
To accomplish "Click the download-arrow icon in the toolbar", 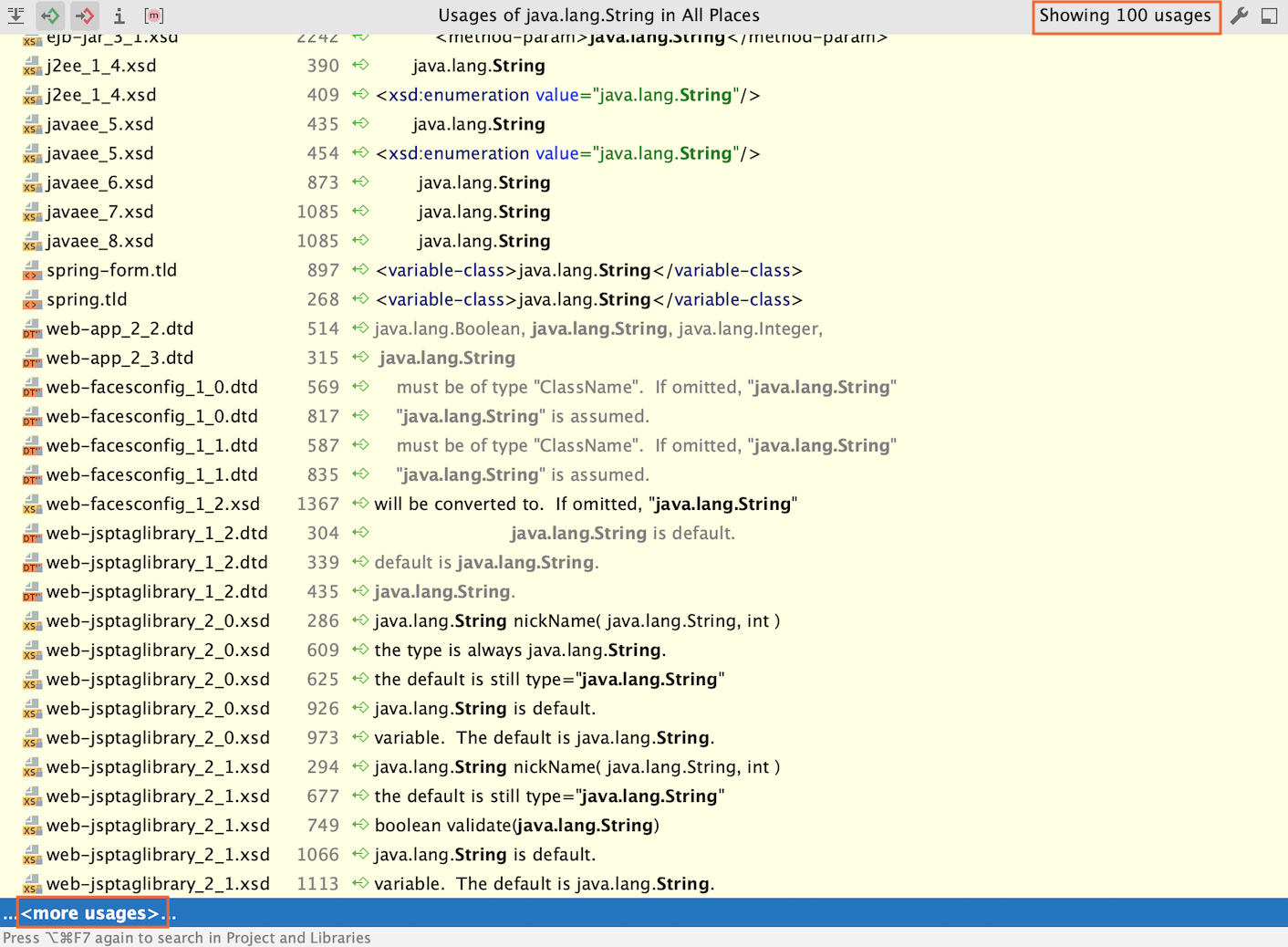I will click(x=16, y=16).
